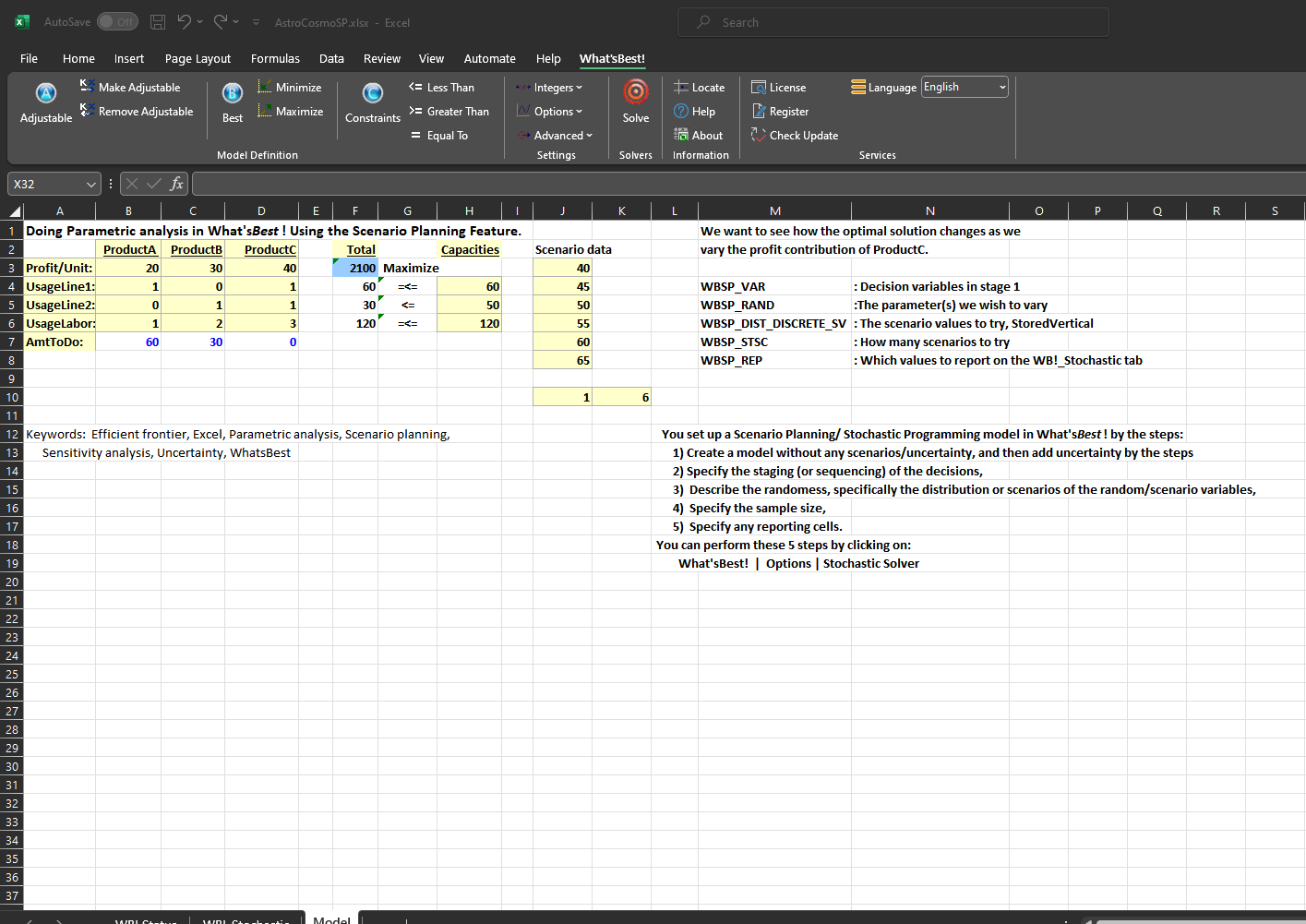Click the Excel app icon

[x=22, y=22]
